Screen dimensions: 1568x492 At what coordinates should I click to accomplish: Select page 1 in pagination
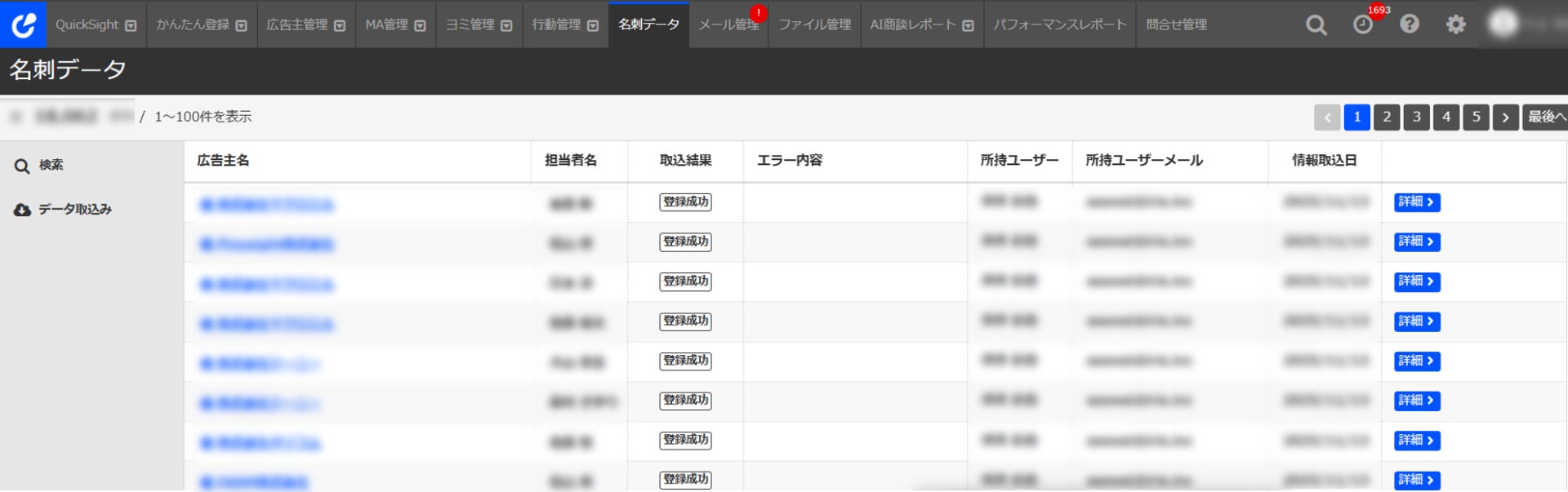1357,117
